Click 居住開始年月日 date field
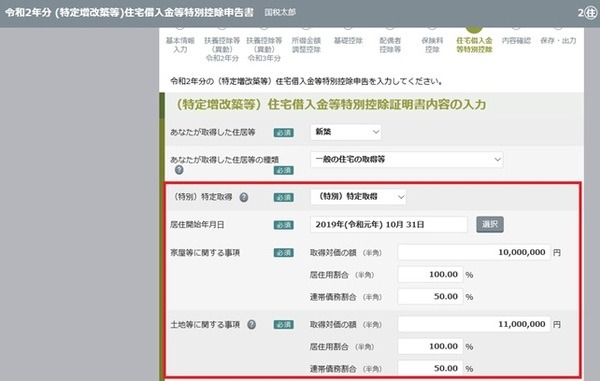Image resolution: width=600 pixels, height=381 pixels. (x=389, y=225)
